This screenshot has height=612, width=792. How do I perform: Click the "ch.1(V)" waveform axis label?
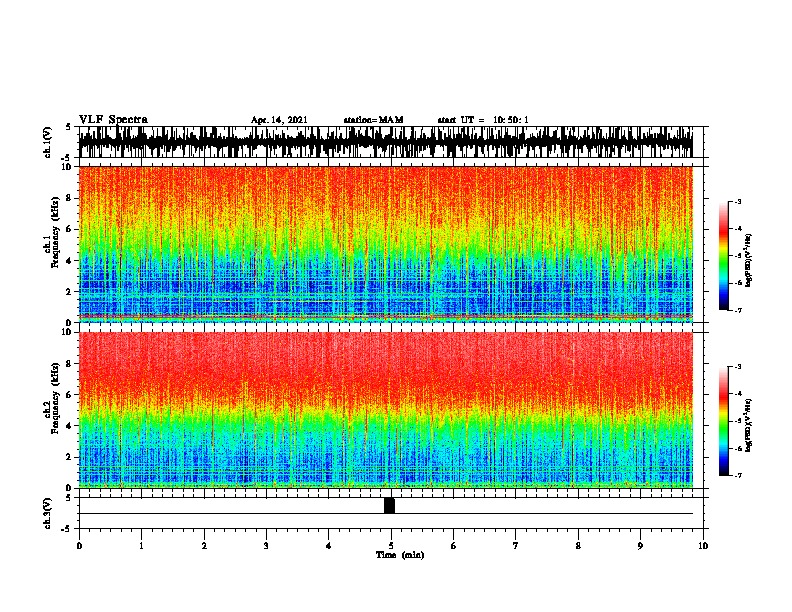click(x=48, y=142)
